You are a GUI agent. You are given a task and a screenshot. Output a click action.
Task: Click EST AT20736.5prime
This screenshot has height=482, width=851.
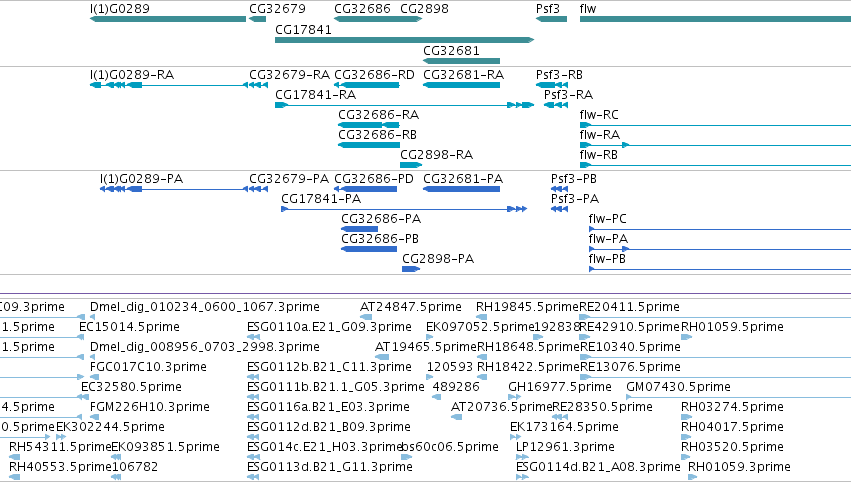click(501, 407)
